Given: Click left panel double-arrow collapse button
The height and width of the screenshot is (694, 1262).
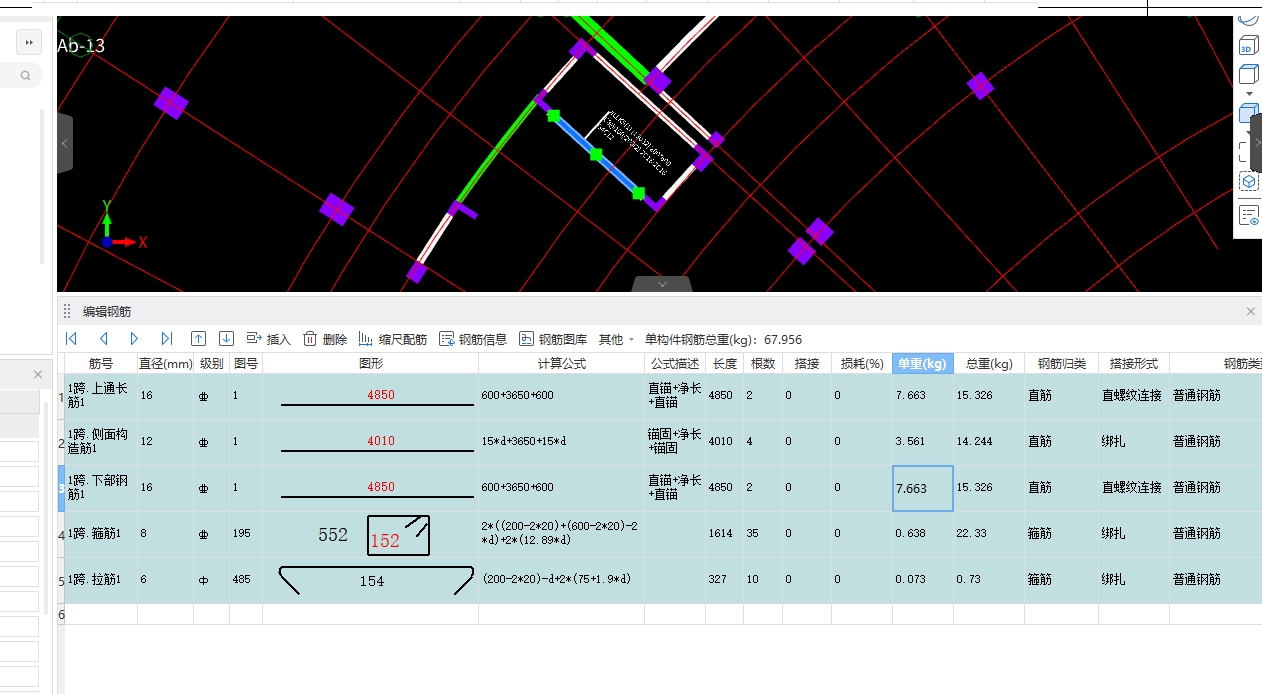Looking at the screenshot, I should [x=29, y=42].
